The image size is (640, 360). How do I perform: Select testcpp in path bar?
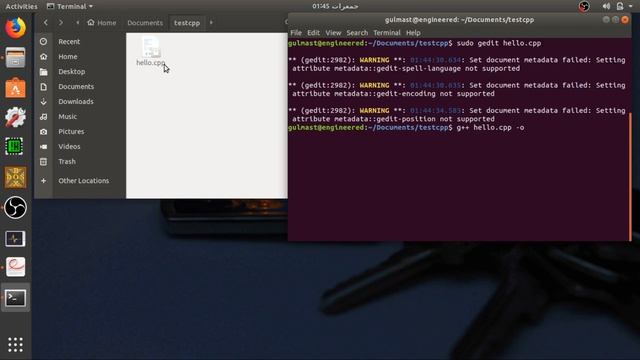pyautogui.click(x=187, y=23)
